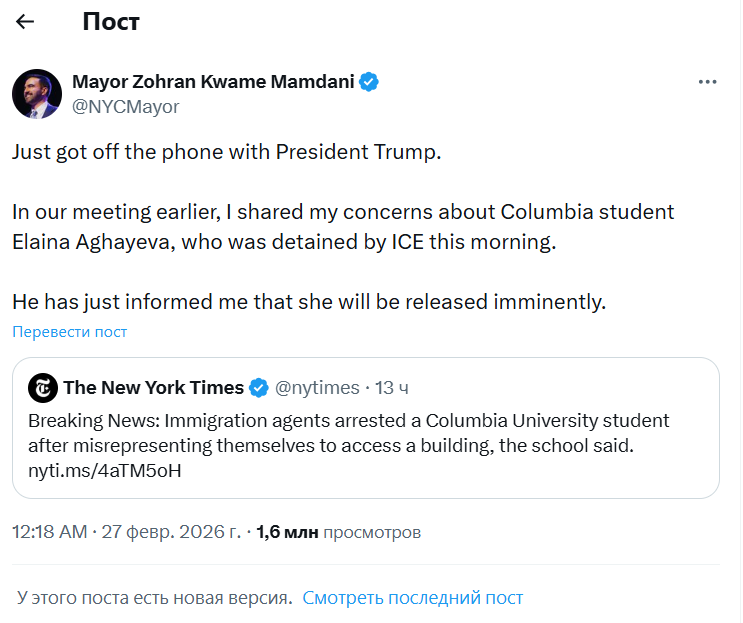Select the tweet text about President Trump
This screenshot has height=623, width=743.
click(x=226, y=153)
